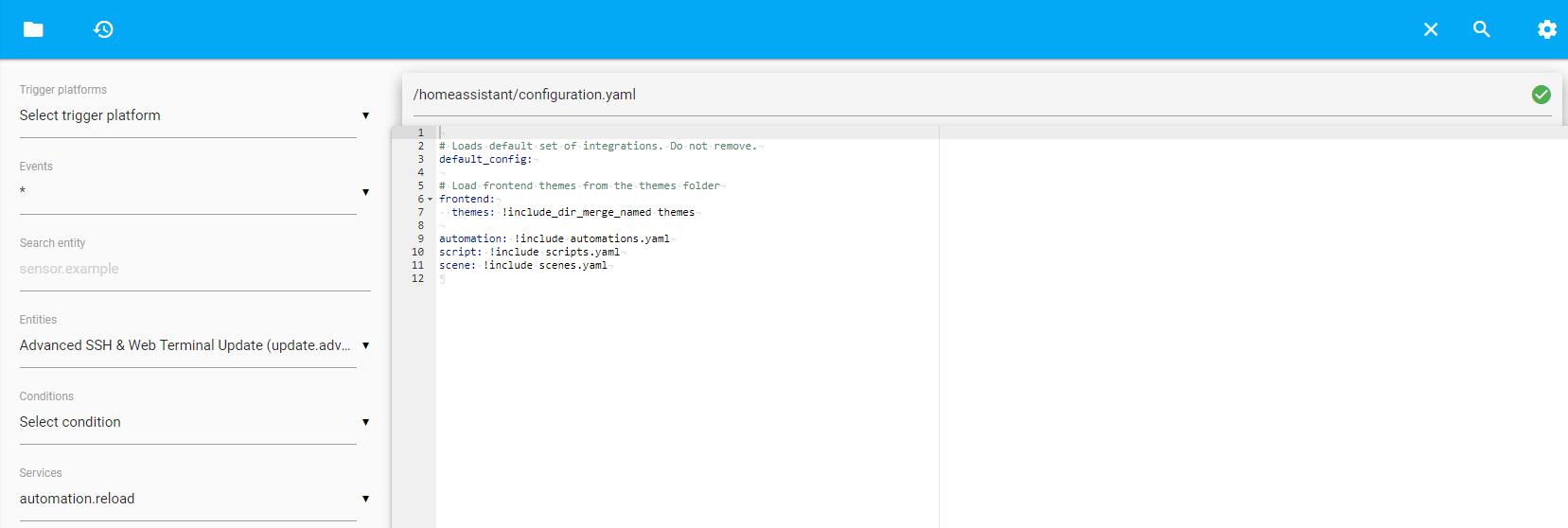Open the recent files history icon
The height and width of the screenshot is (528, 1568).
[103, 29]
